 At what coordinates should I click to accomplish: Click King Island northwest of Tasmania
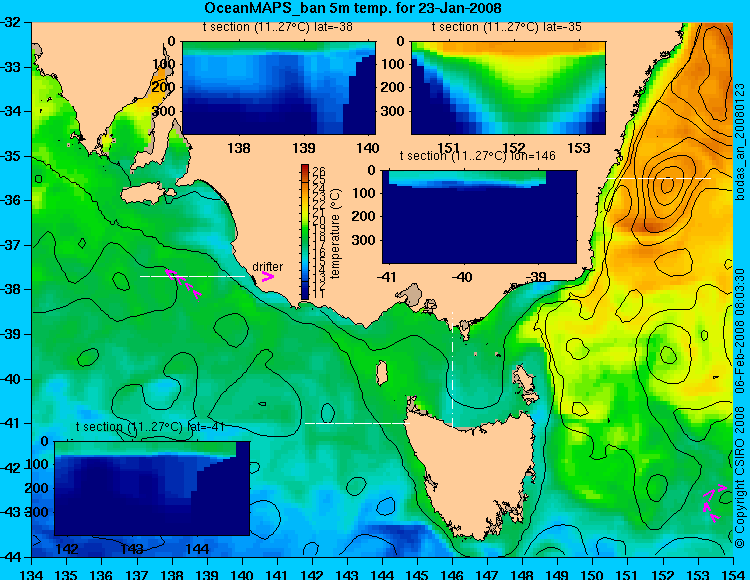coord(382,373)
